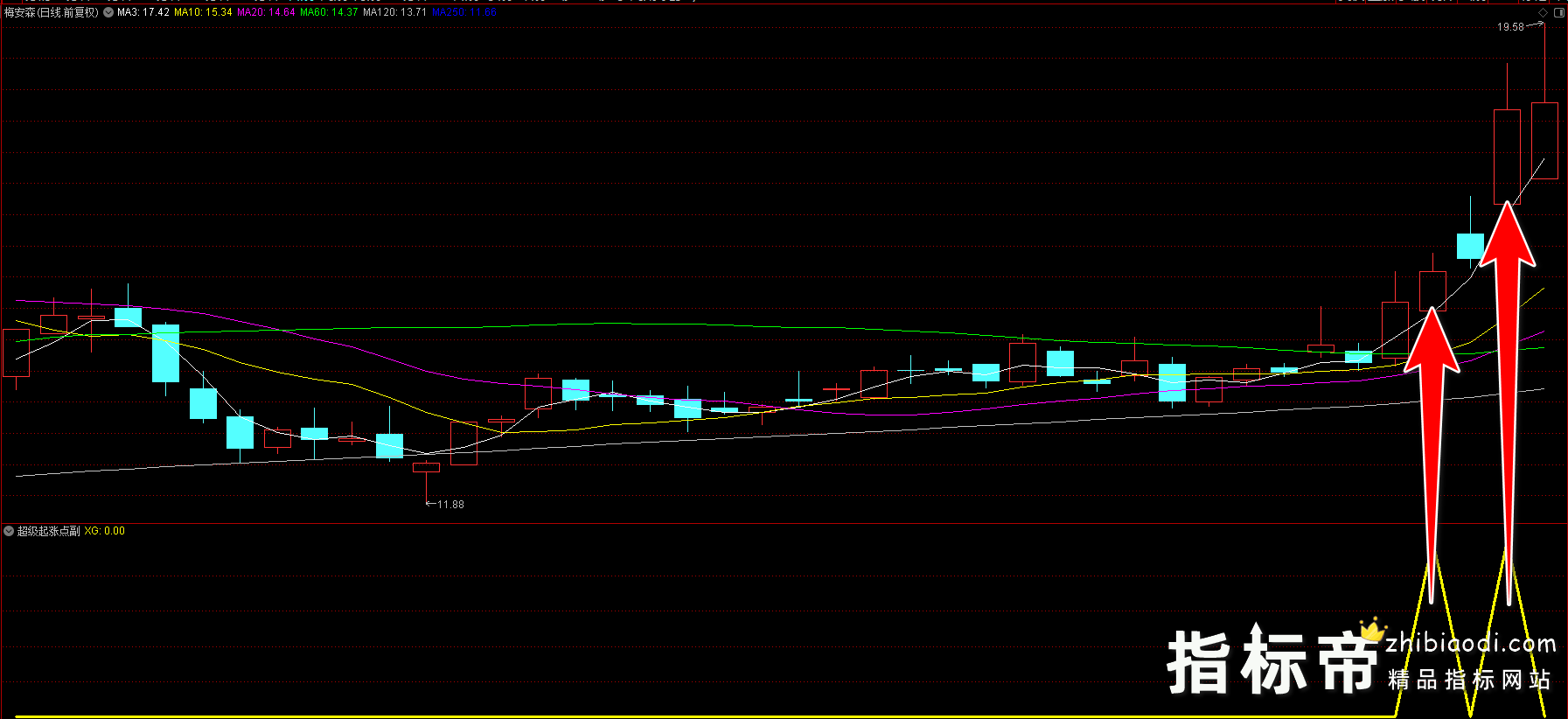Open the main chart indicator dropdown beside 梅安森

[108, 12]
